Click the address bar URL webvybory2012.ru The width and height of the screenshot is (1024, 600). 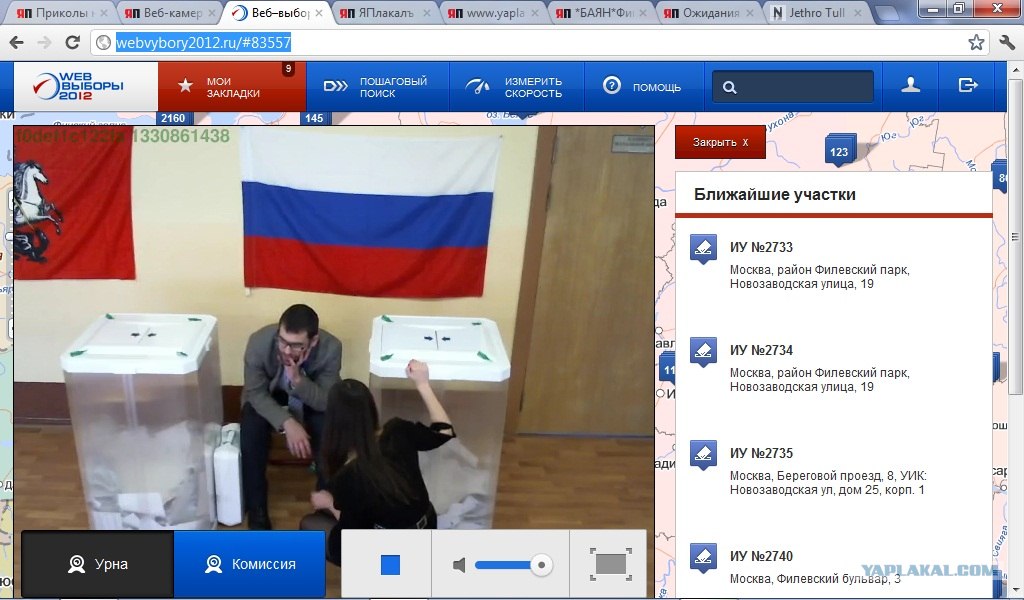203,43
